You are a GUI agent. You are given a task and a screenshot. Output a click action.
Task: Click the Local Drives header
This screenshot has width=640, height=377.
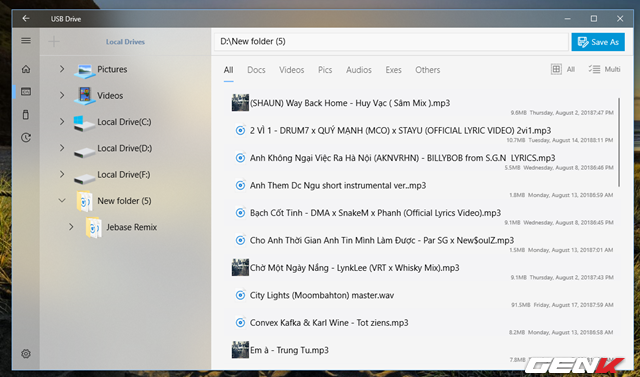point(125,42)
